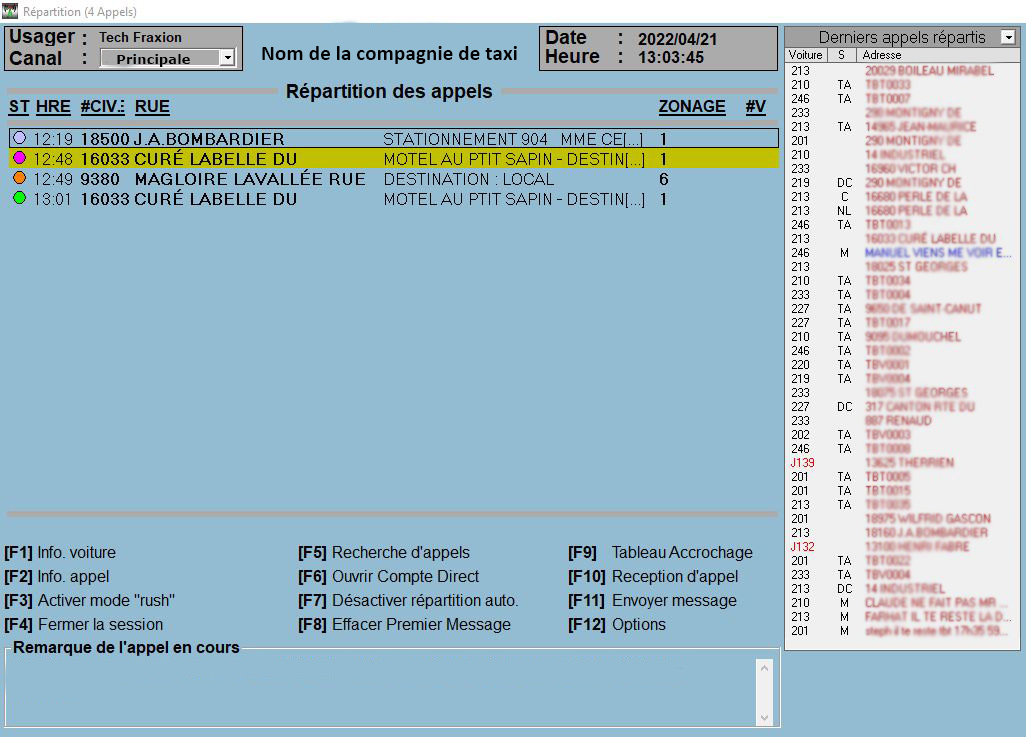Click the purple status circle at 12:19
This screenshot has height=737, width=1026.
click(20, 138)
